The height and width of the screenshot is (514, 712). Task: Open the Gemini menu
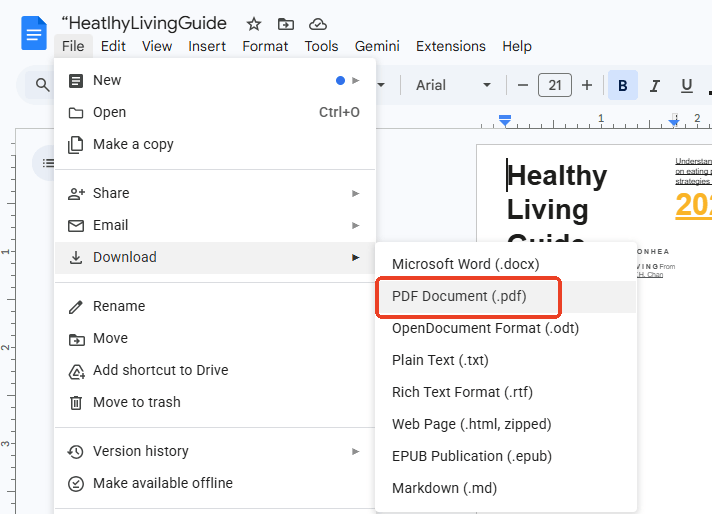click(x=377, y=46)
